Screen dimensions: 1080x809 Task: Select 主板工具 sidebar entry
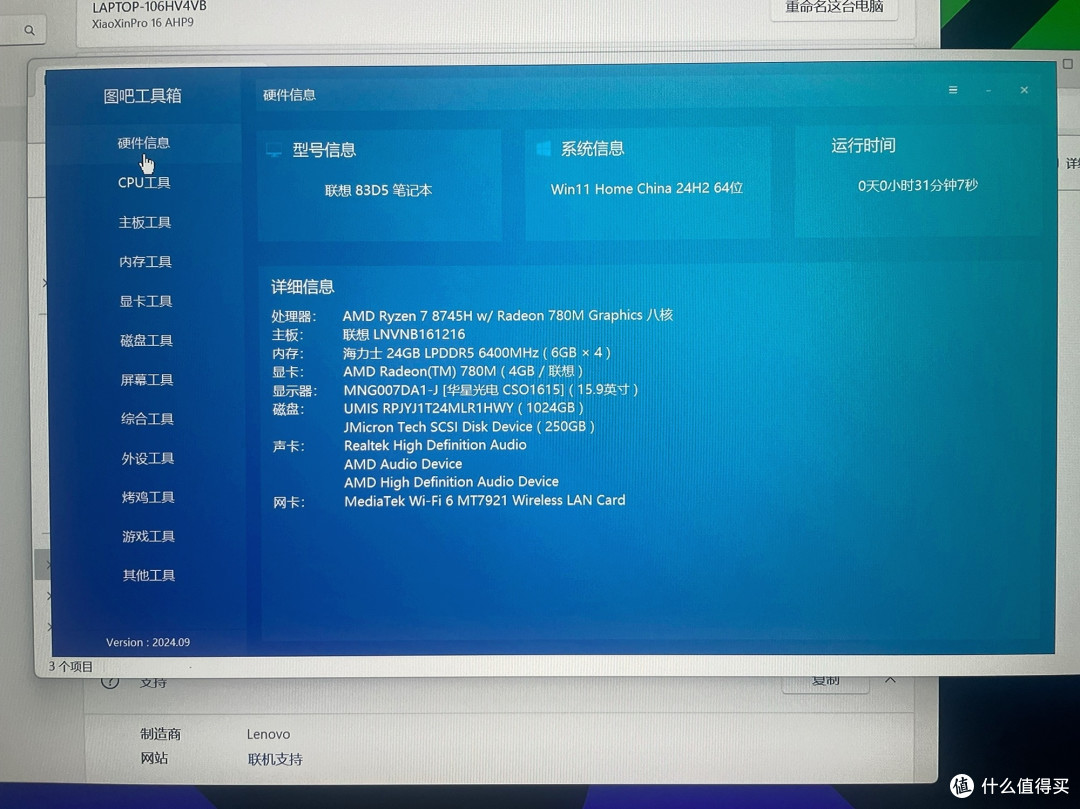click(145, 222)
